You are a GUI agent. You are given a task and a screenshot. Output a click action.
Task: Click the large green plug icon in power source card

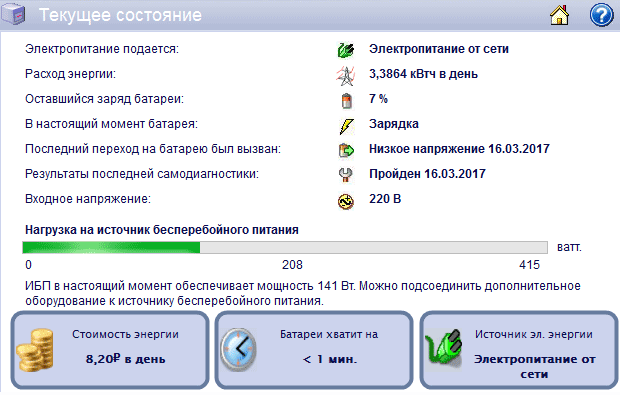pyautogui.click(x=443, y=348)
